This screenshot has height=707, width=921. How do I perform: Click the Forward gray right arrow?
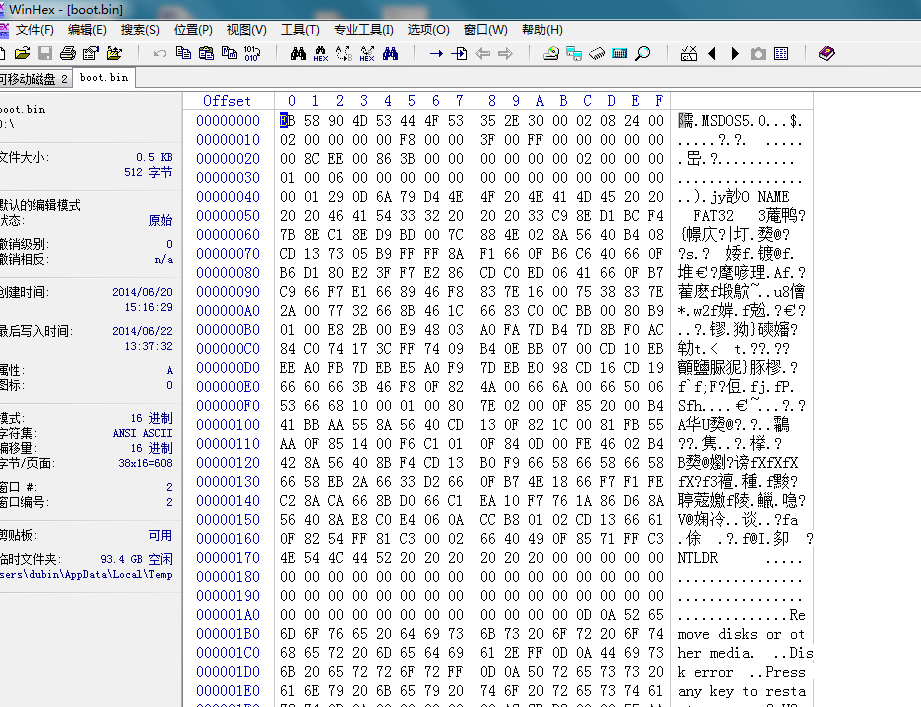tap(505, 53)
